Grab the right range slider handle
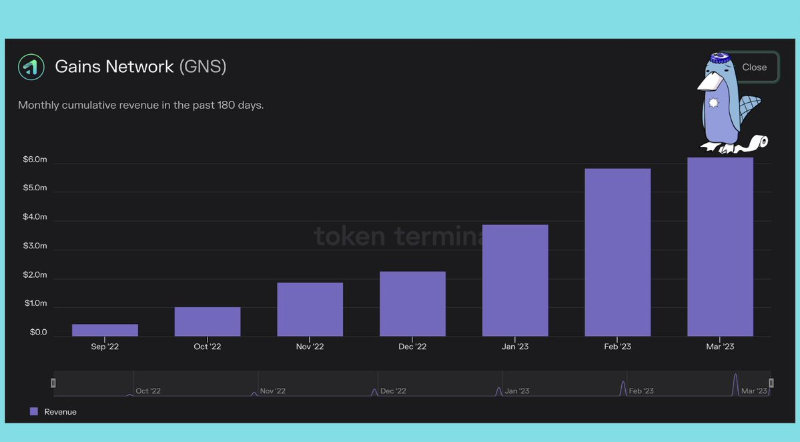800x442 pixels. [770, 383]
